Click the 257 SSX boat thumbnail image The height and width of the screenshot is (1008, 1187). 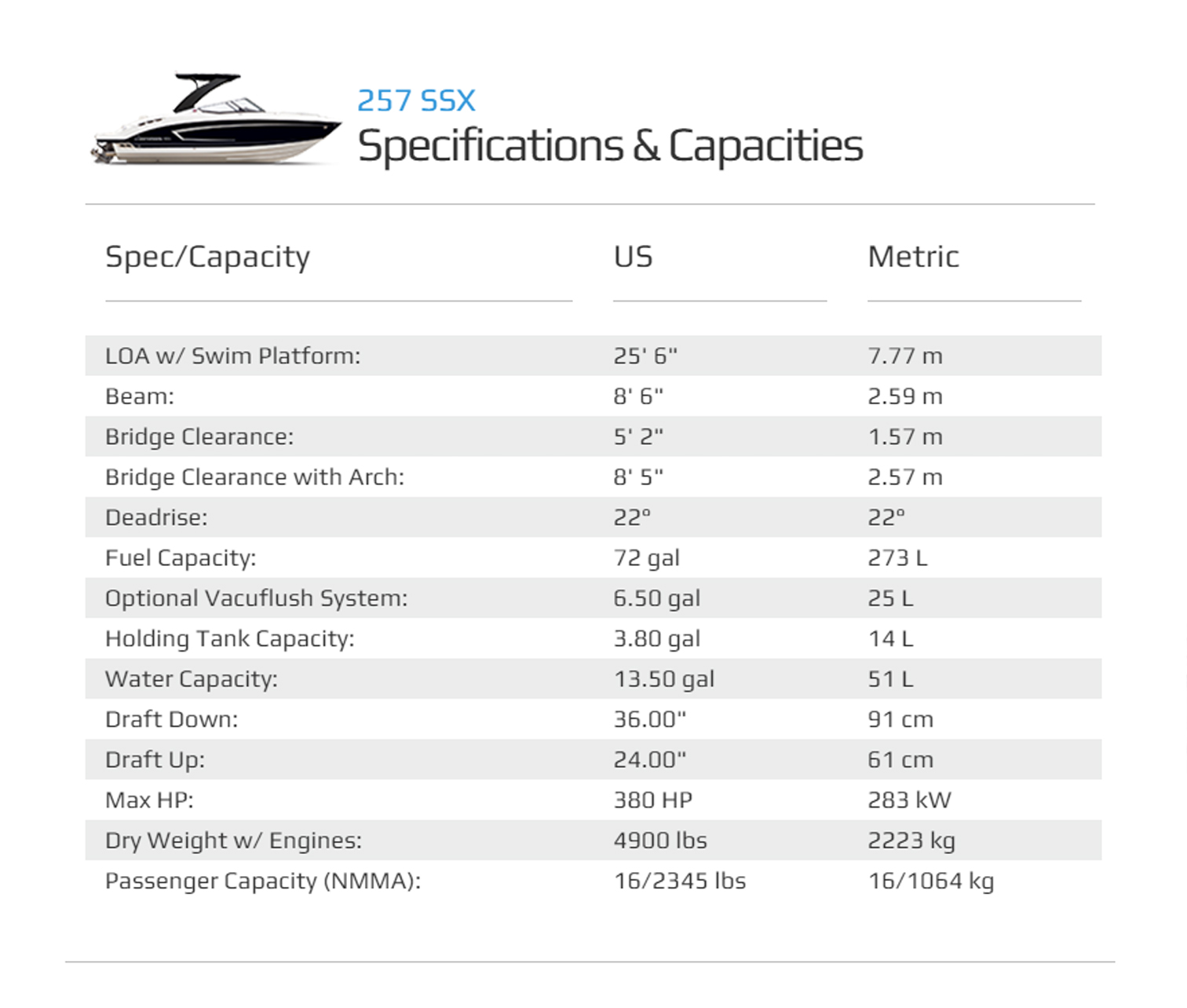216,119
